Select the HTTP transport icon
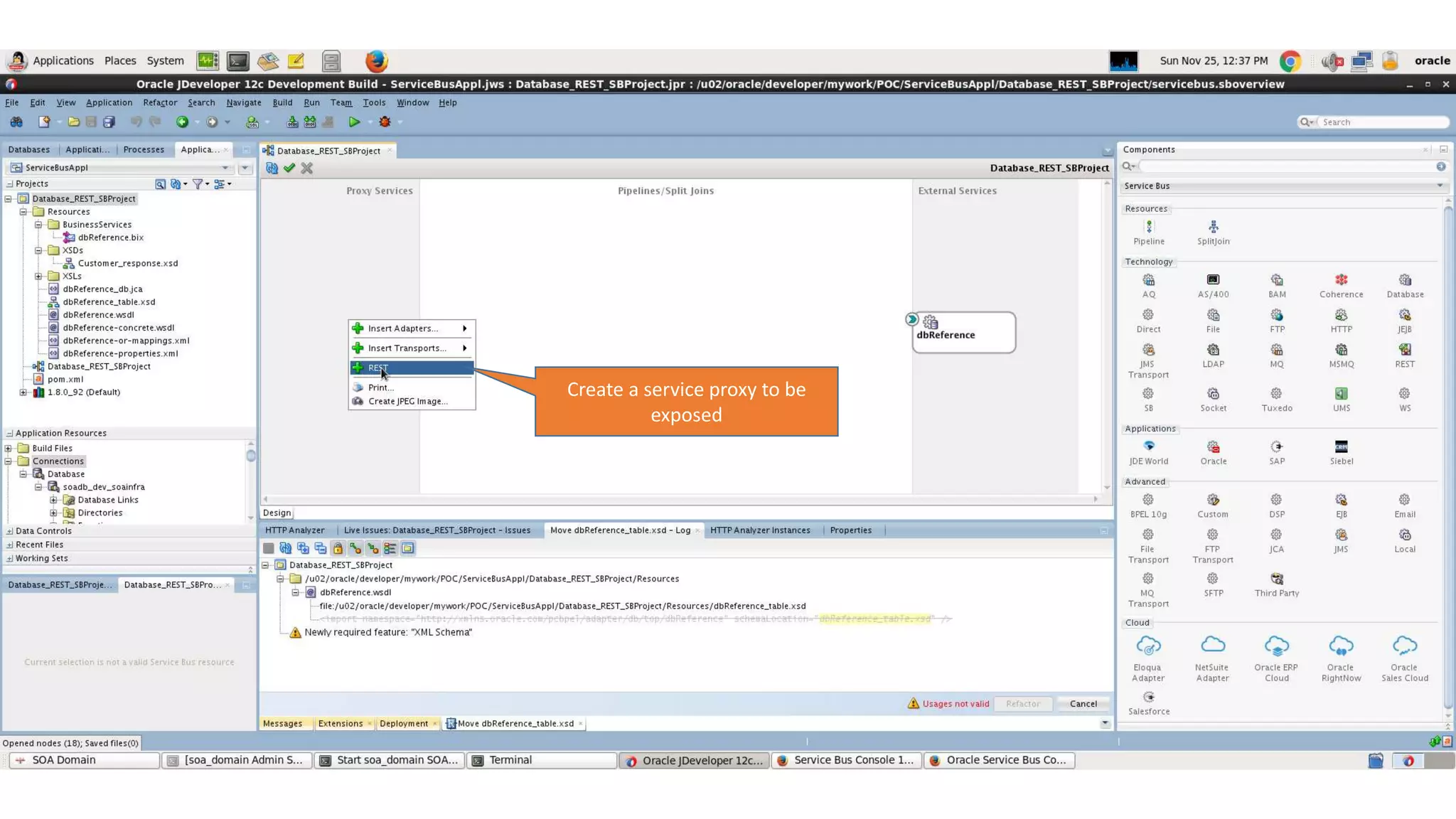Screen dimensions: 1456x819 (1341, 315)
